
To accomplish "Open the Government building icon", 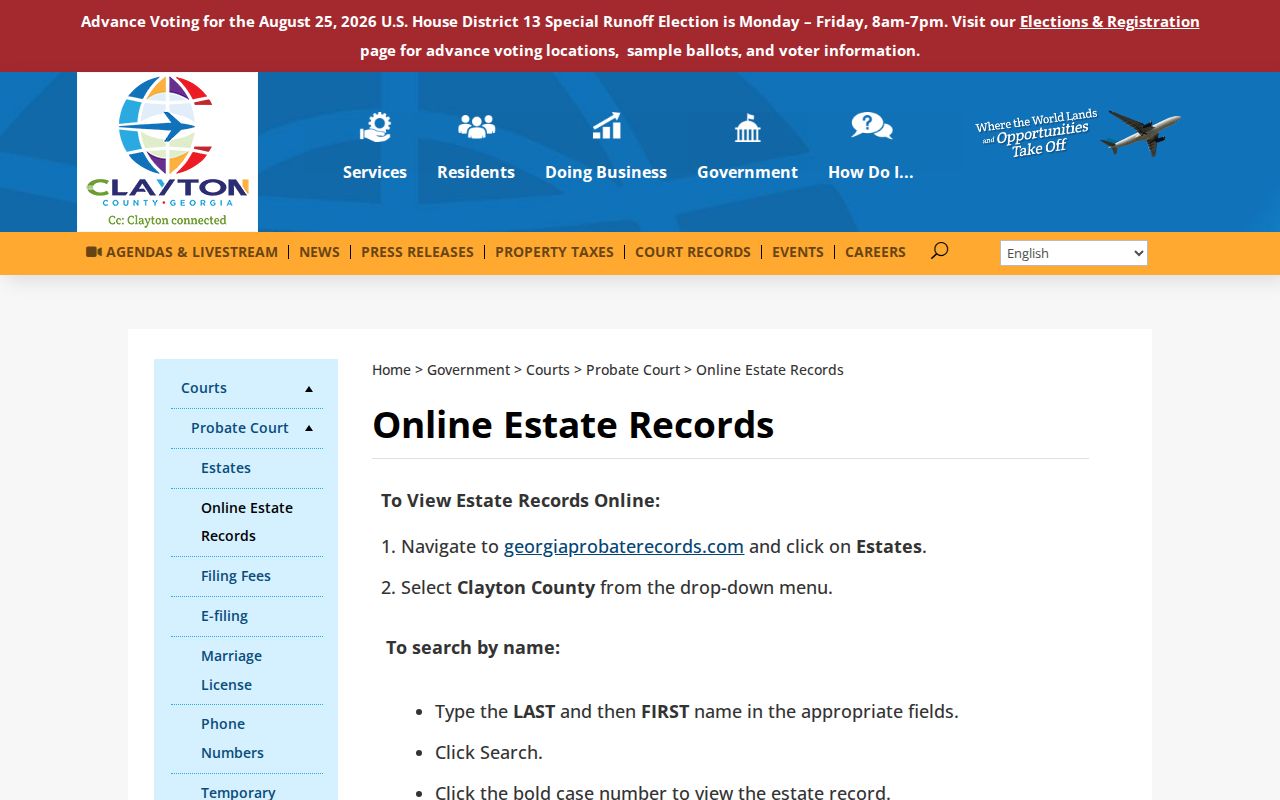I will [747, 127].
